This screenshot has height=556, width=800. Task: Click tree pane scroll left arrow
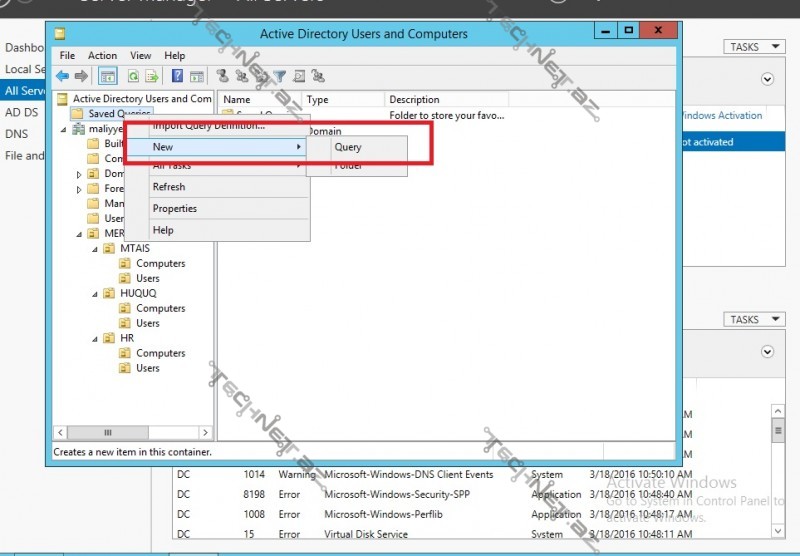(x=60, y=433)
